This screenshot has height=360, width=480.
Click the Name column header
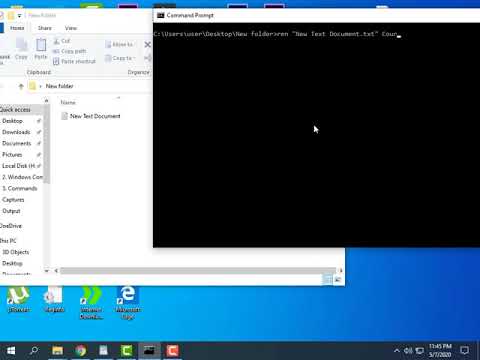68,102
